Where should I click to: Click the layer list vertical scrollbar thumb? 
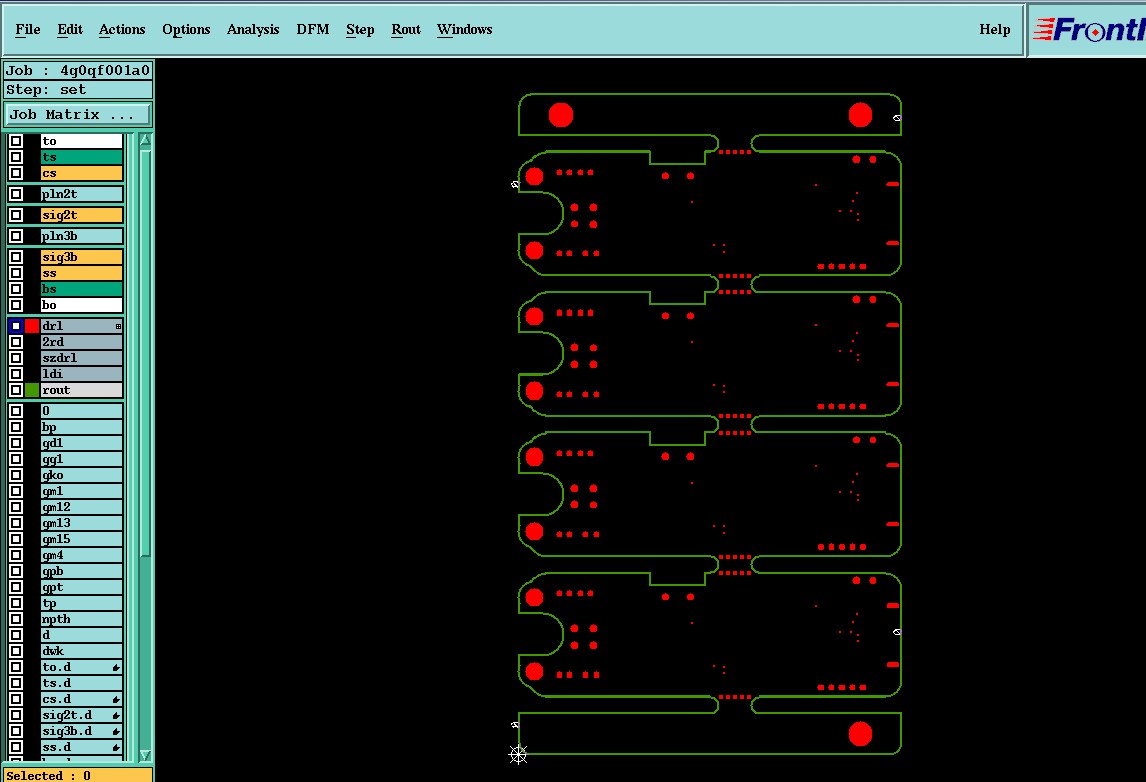point(145,354)
